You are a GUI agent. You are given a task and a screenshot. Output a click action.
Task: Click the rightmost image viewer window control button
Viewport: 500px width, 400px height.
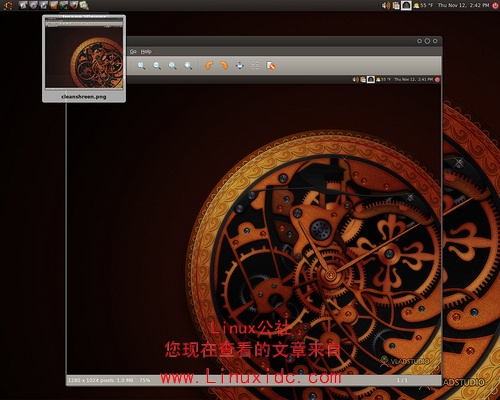pyautogui.click(x=435, y=41)
